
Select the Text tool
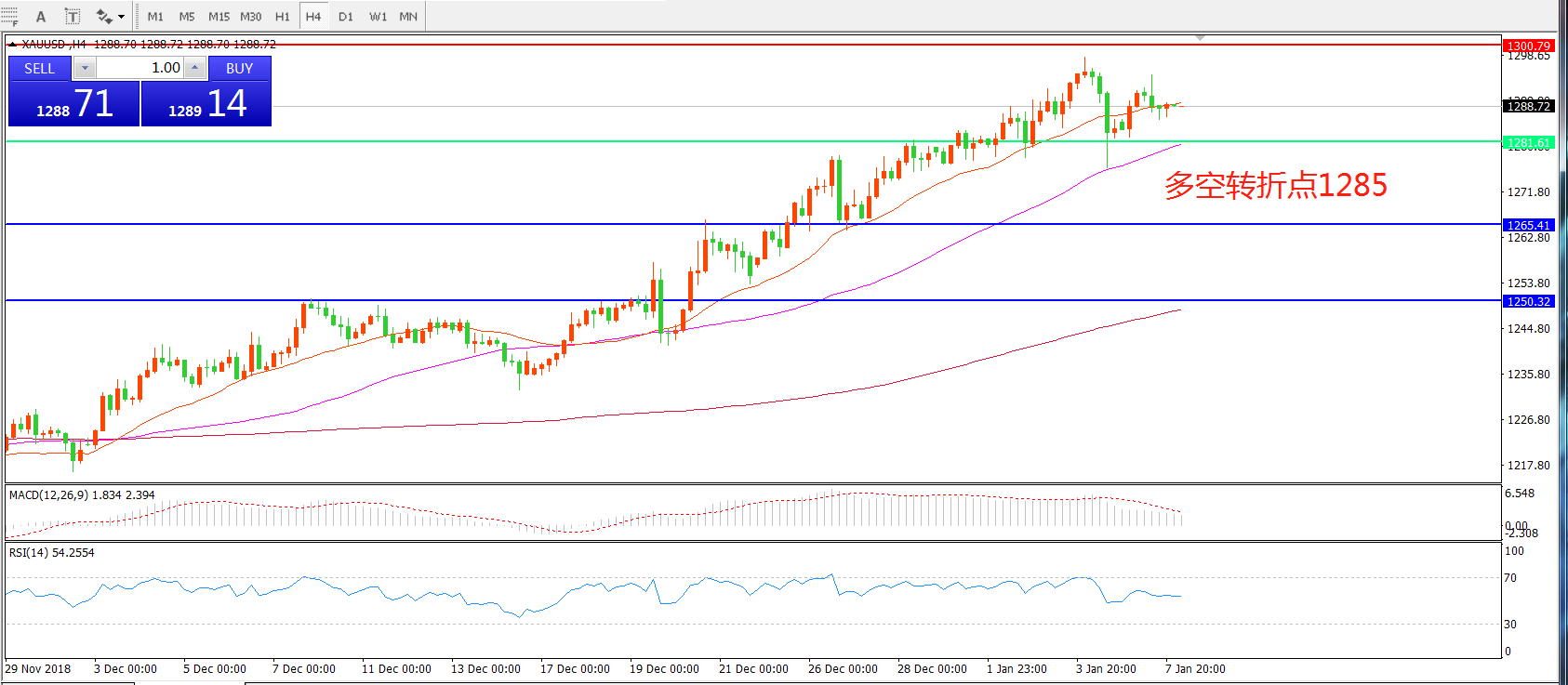pos(41,17)
